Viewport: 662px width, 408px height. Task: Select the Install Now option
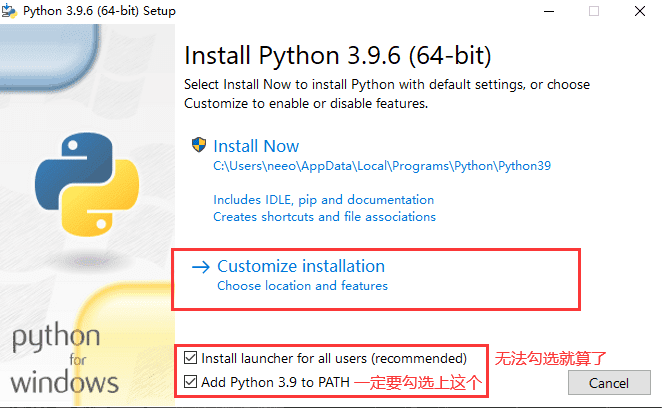tap(256, 146)
